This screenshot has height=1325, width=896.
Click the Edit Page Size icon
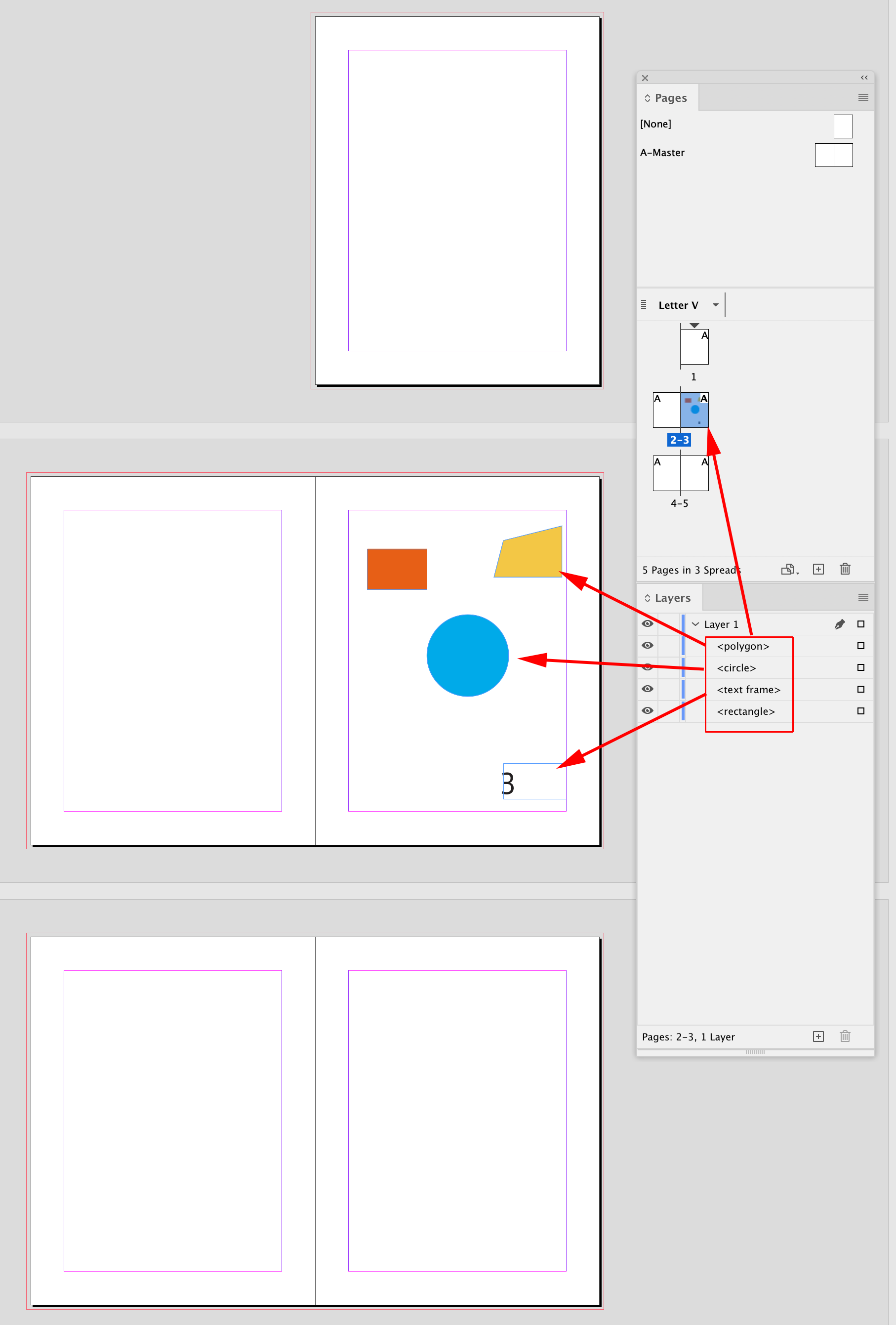coord(789,569)
